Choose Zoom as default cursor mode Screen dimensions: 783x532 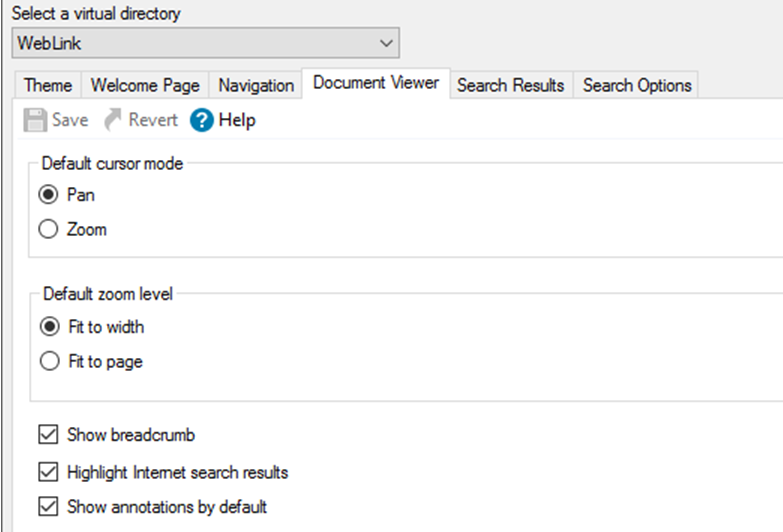48,229
